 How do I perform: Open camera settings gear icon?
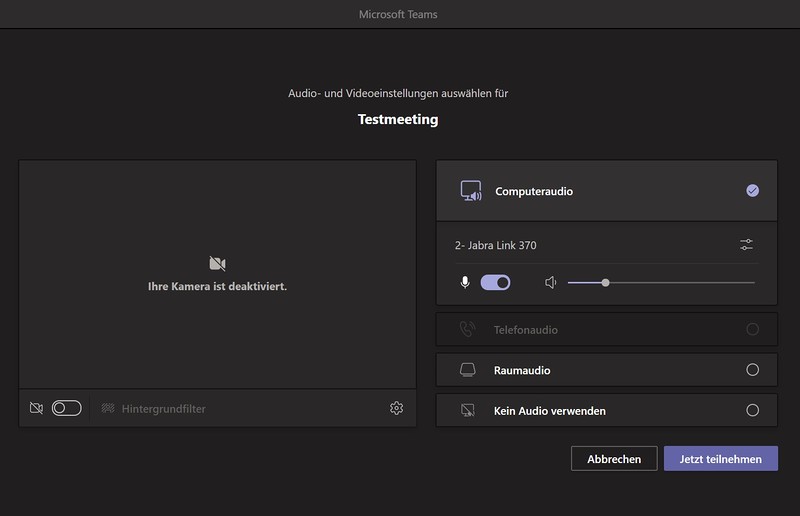tap(397, 408)
